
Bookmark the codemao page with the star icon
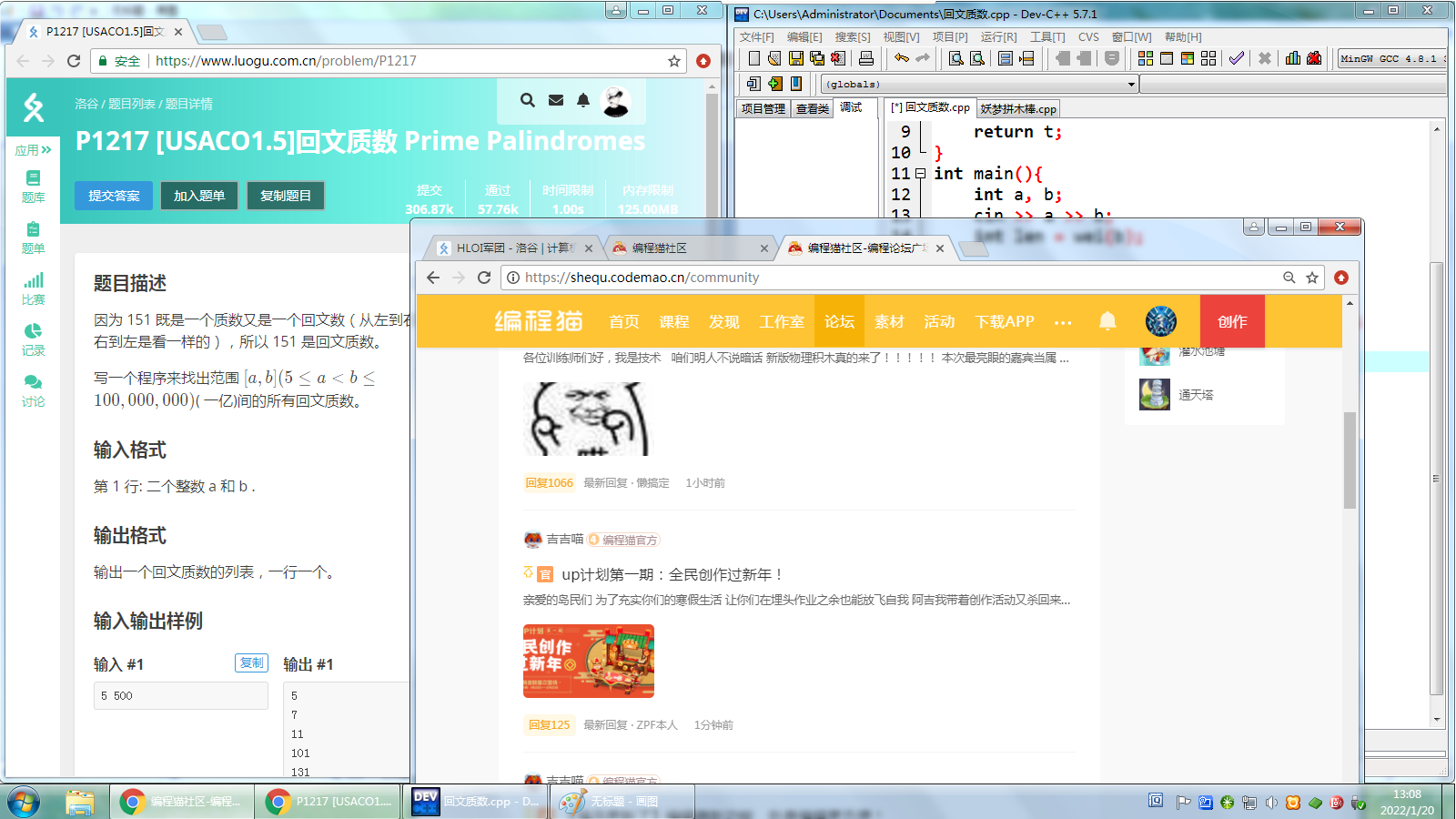point(1312,278)
